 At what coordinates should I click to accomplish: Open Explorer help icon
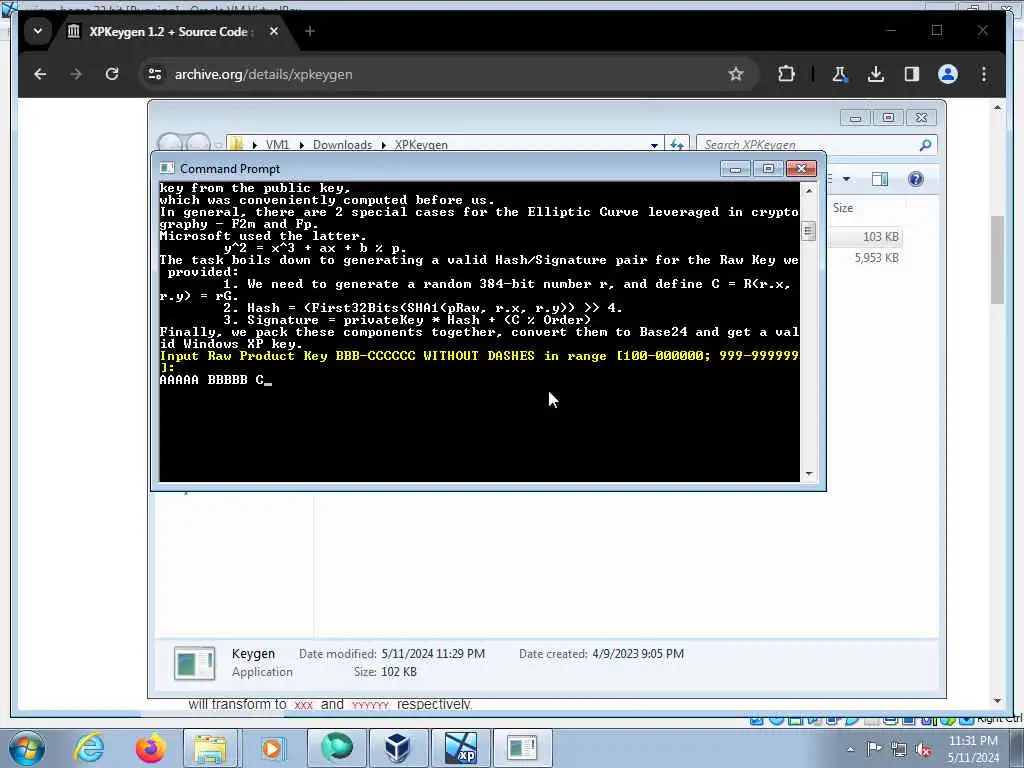tap(916, 179)
